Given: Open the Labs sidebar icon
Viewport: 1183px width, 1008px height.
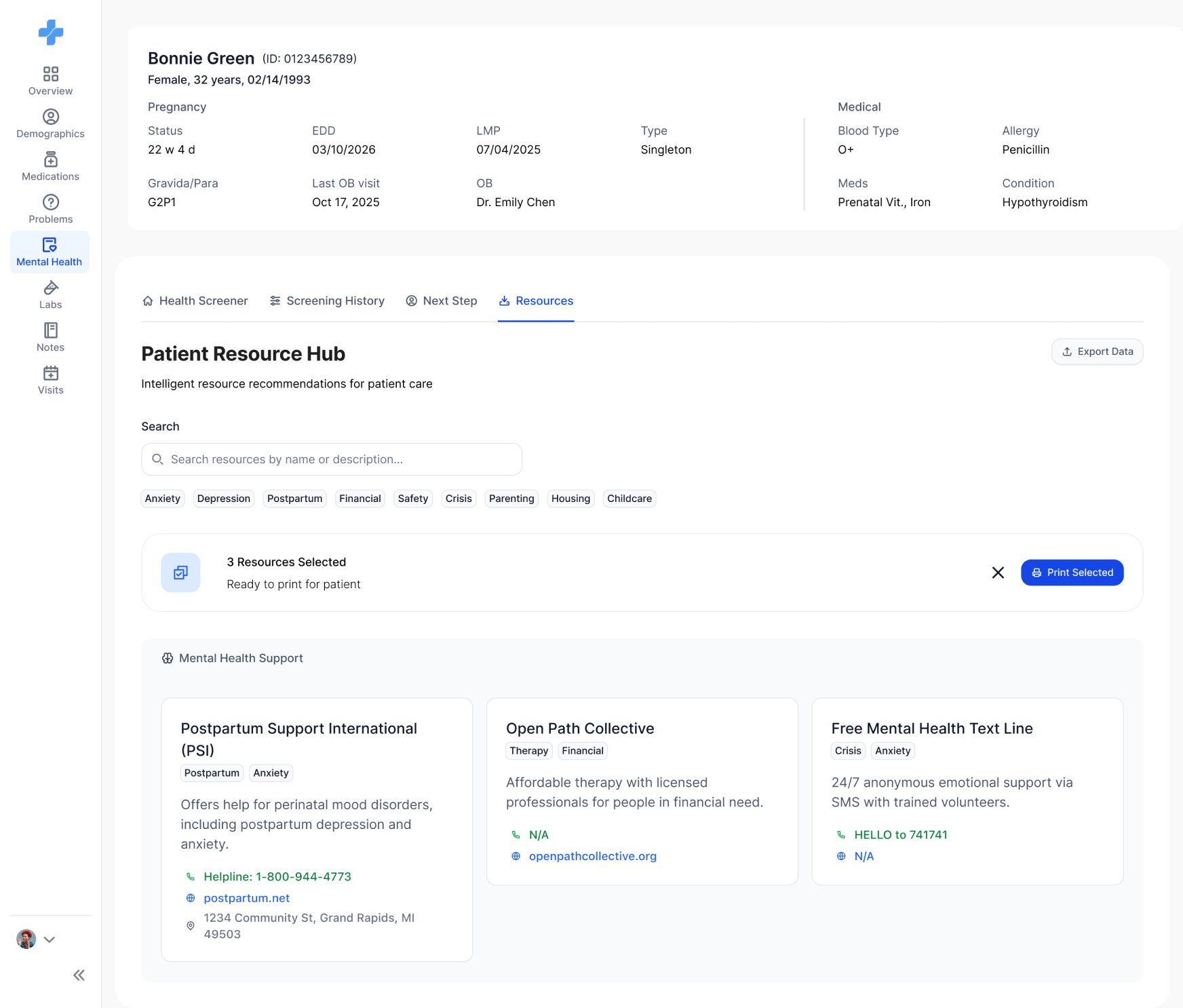Looking at the screenshot, I should pos(51,288).
